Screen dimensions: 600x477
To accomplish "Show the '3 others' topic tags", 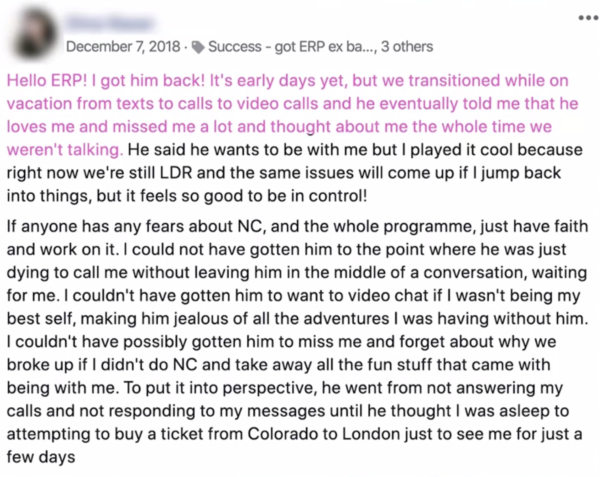I will [407, 47].
